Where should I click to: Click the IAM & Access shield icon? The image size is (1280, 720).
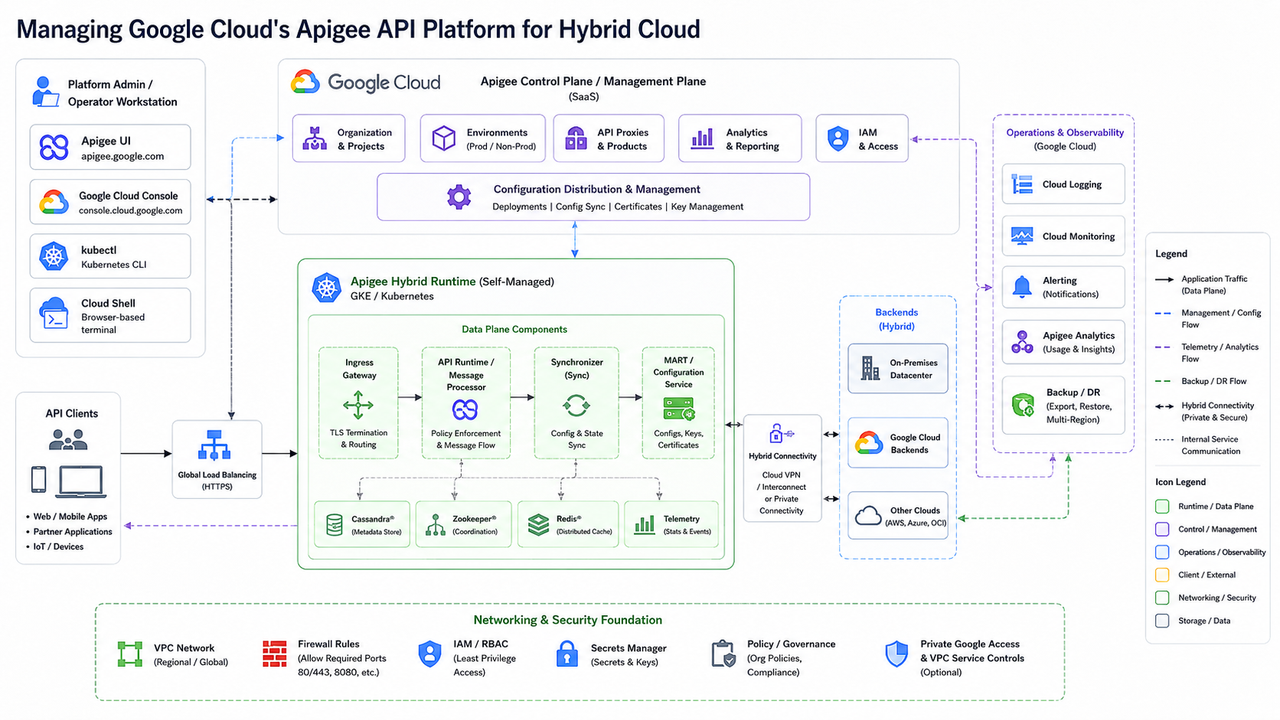pos(836,139)
